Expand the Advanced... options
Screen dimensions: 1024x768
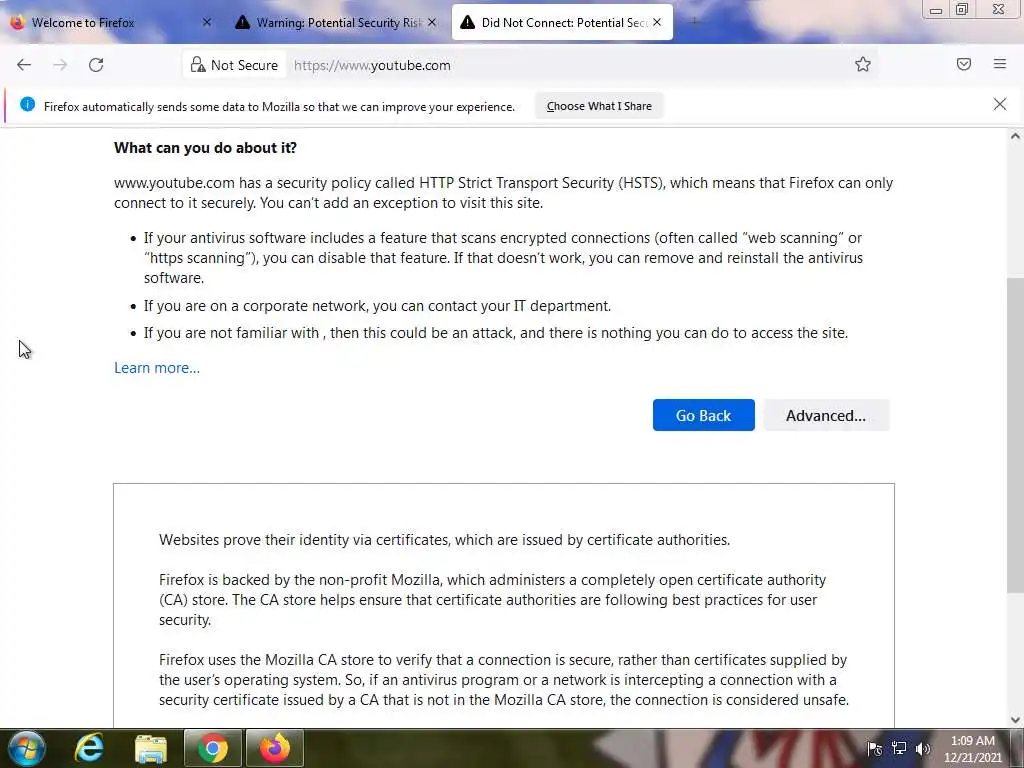[x=826, y=415]
